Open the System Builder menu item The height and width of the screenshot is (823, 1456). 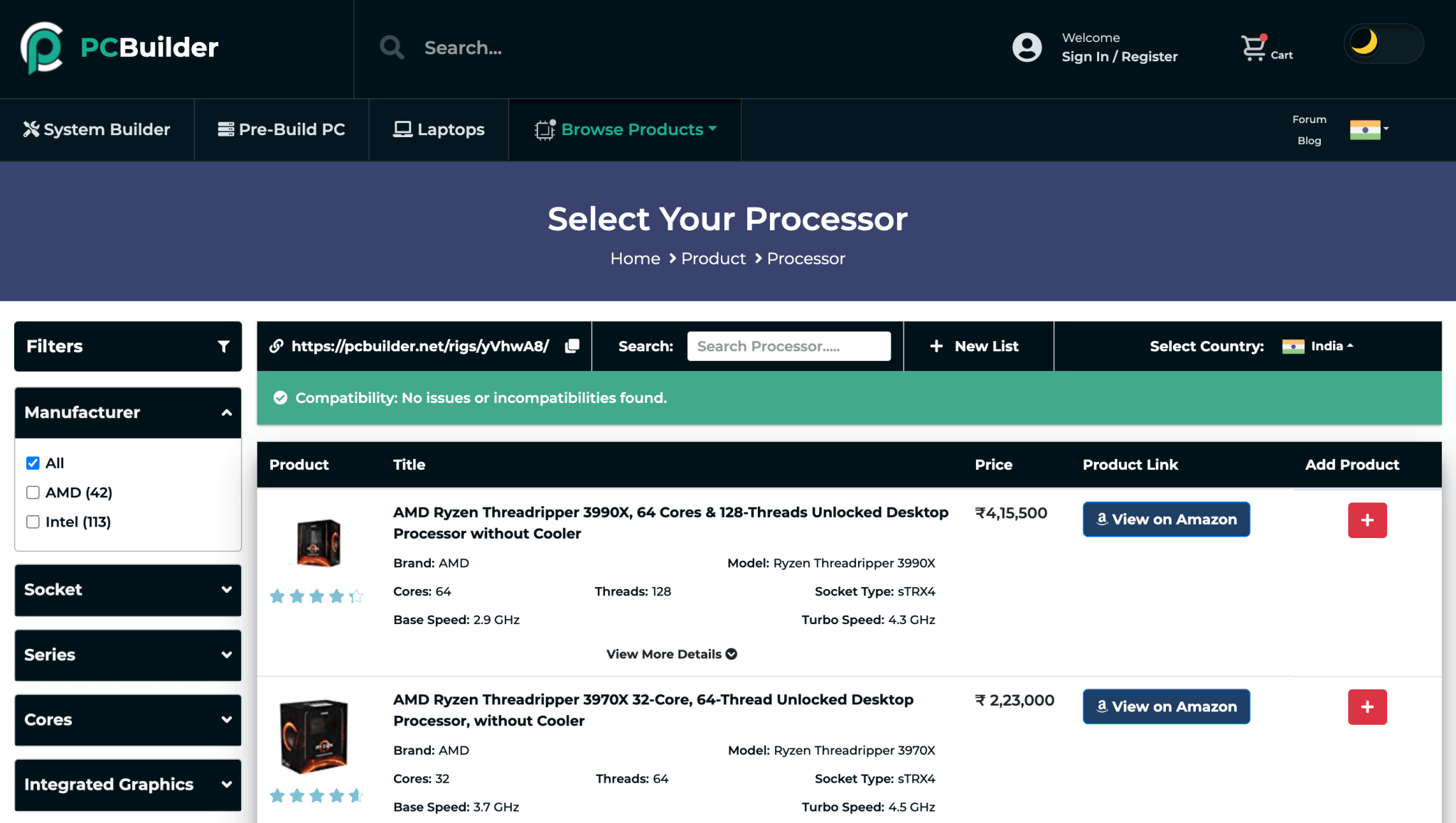tap(97, 129)
